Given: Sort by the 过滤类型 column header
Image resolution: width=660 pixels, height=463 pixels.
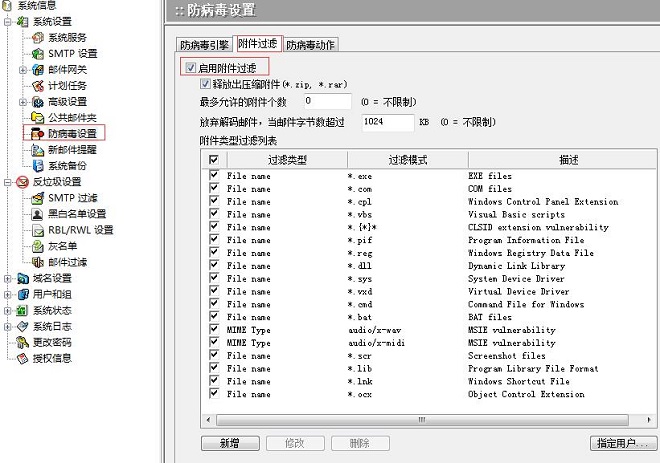Looking at the screenshot, I should [x=287, y=160].
